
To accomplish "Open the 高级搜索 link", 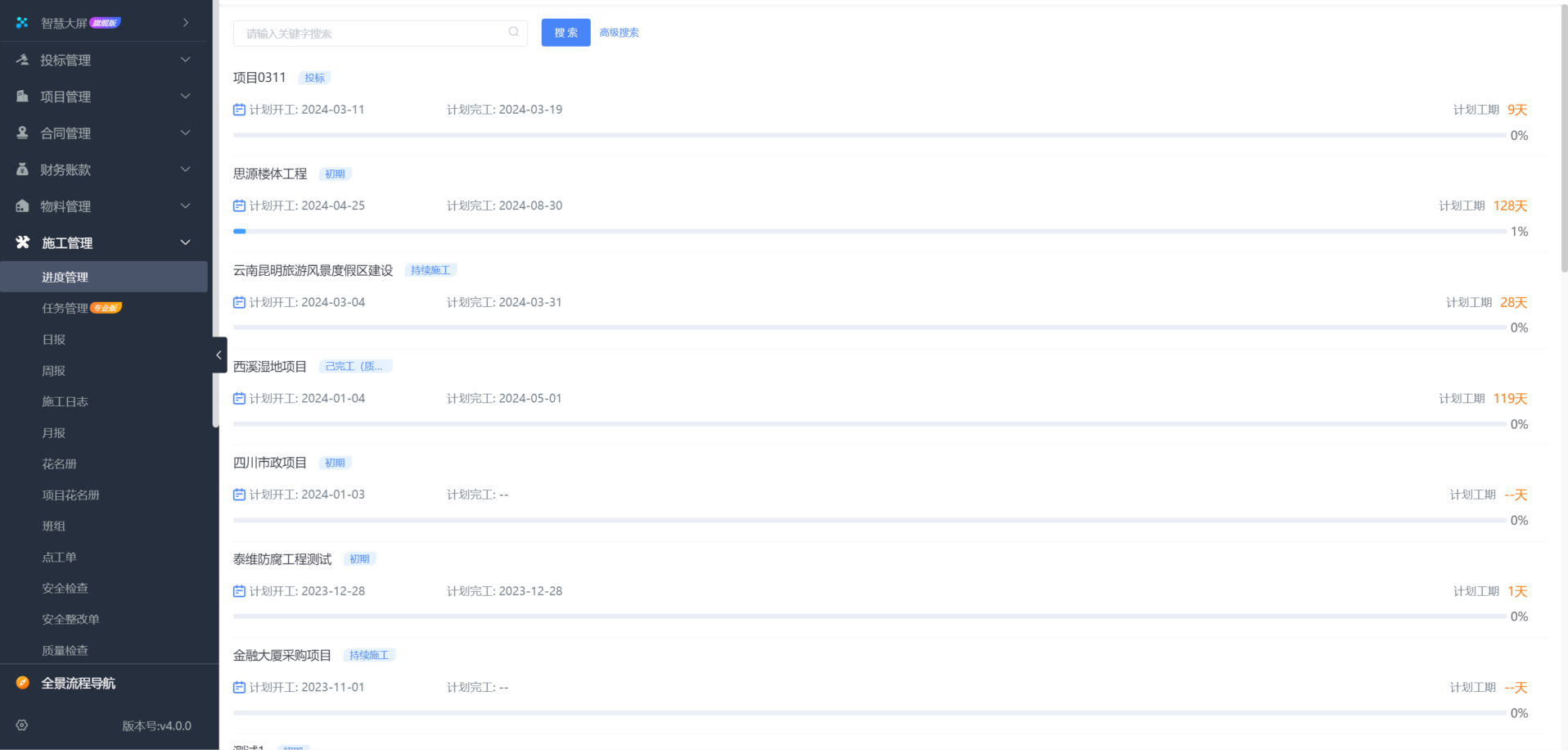I will pyautogui.click(x=619, y=33).
